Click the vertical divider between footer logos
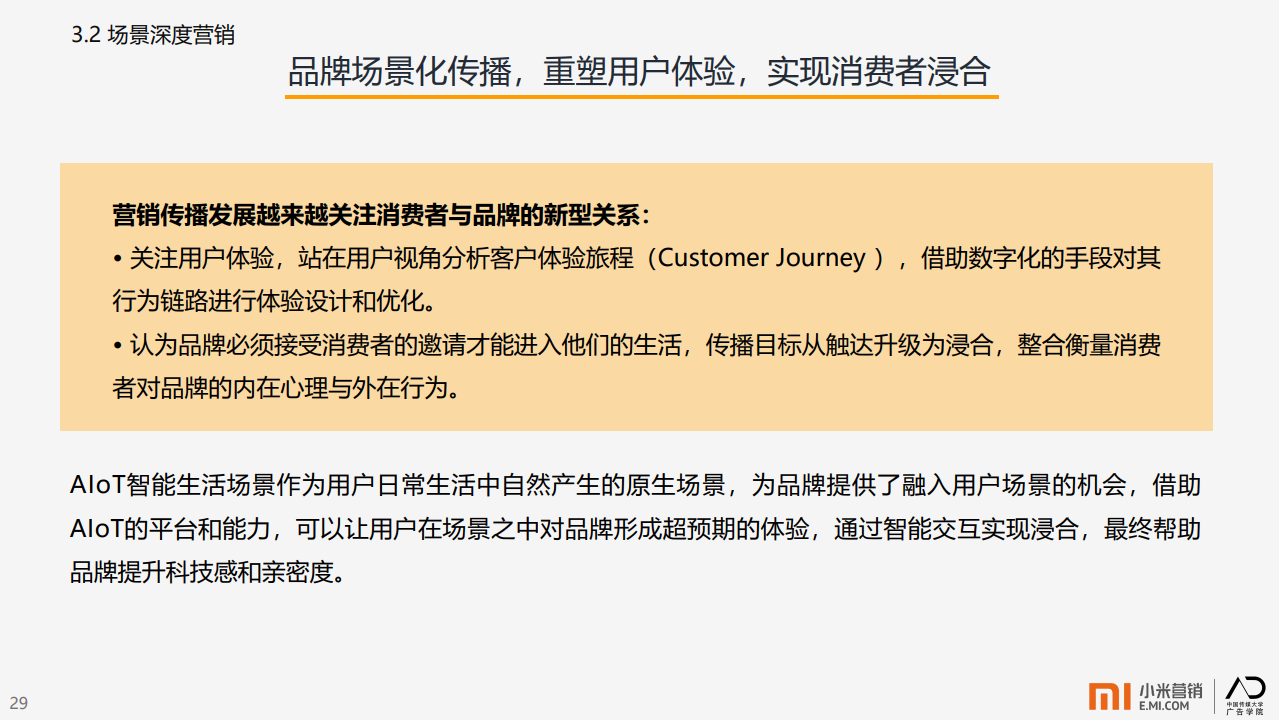 pyautogui.click(x=1214, y=696)
